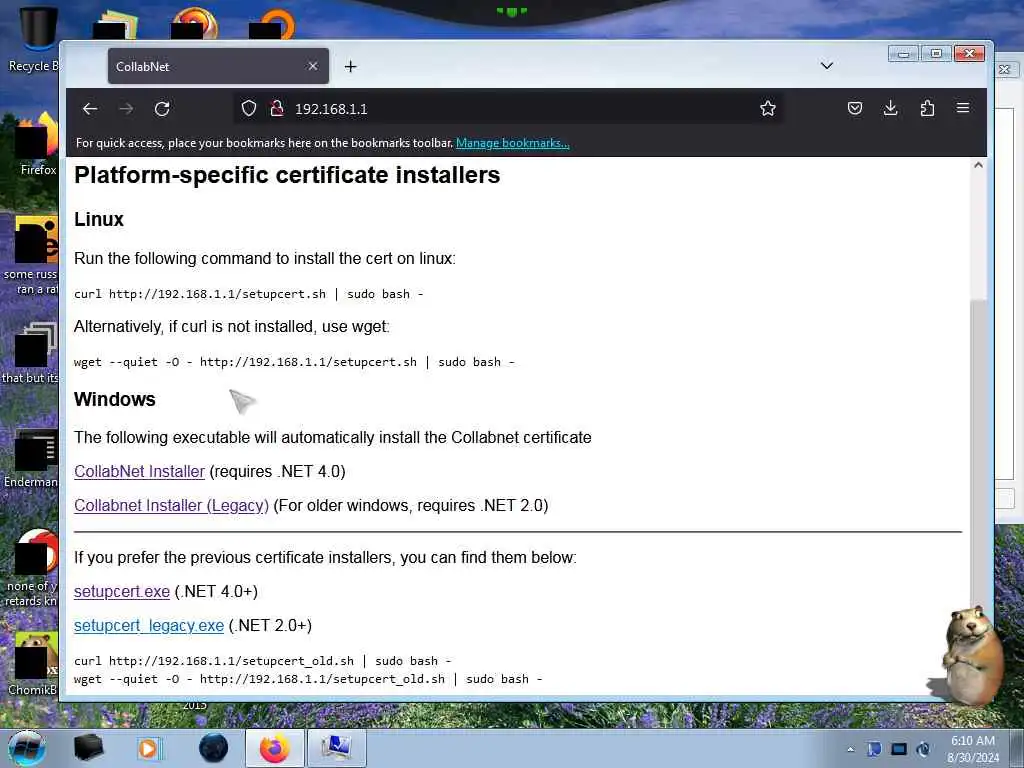Select the Firefox desktop shortcut
The image size is (1024, 768).
[36, 144]
